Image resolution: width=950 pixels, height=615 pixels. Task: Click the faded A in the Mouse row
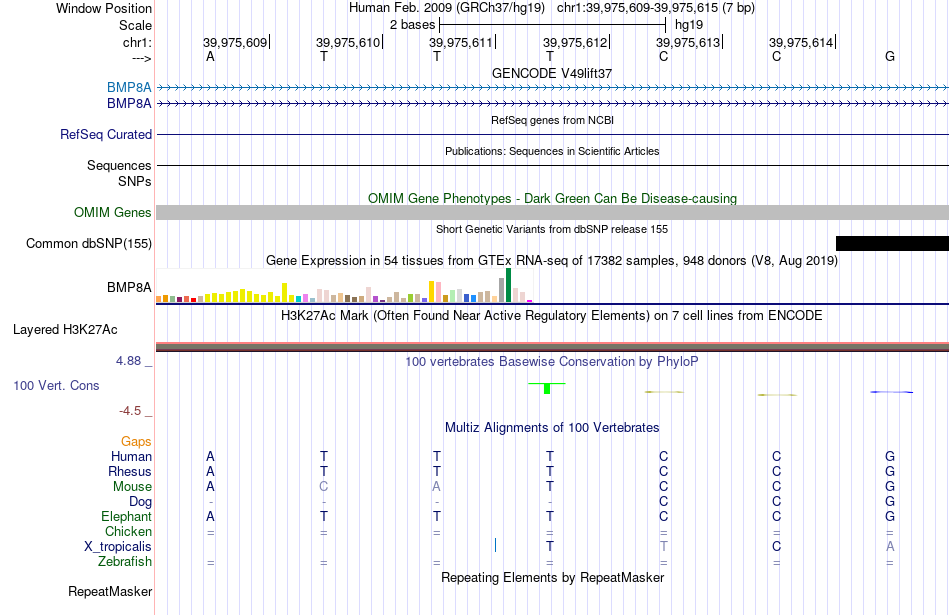tap(436, 487)
